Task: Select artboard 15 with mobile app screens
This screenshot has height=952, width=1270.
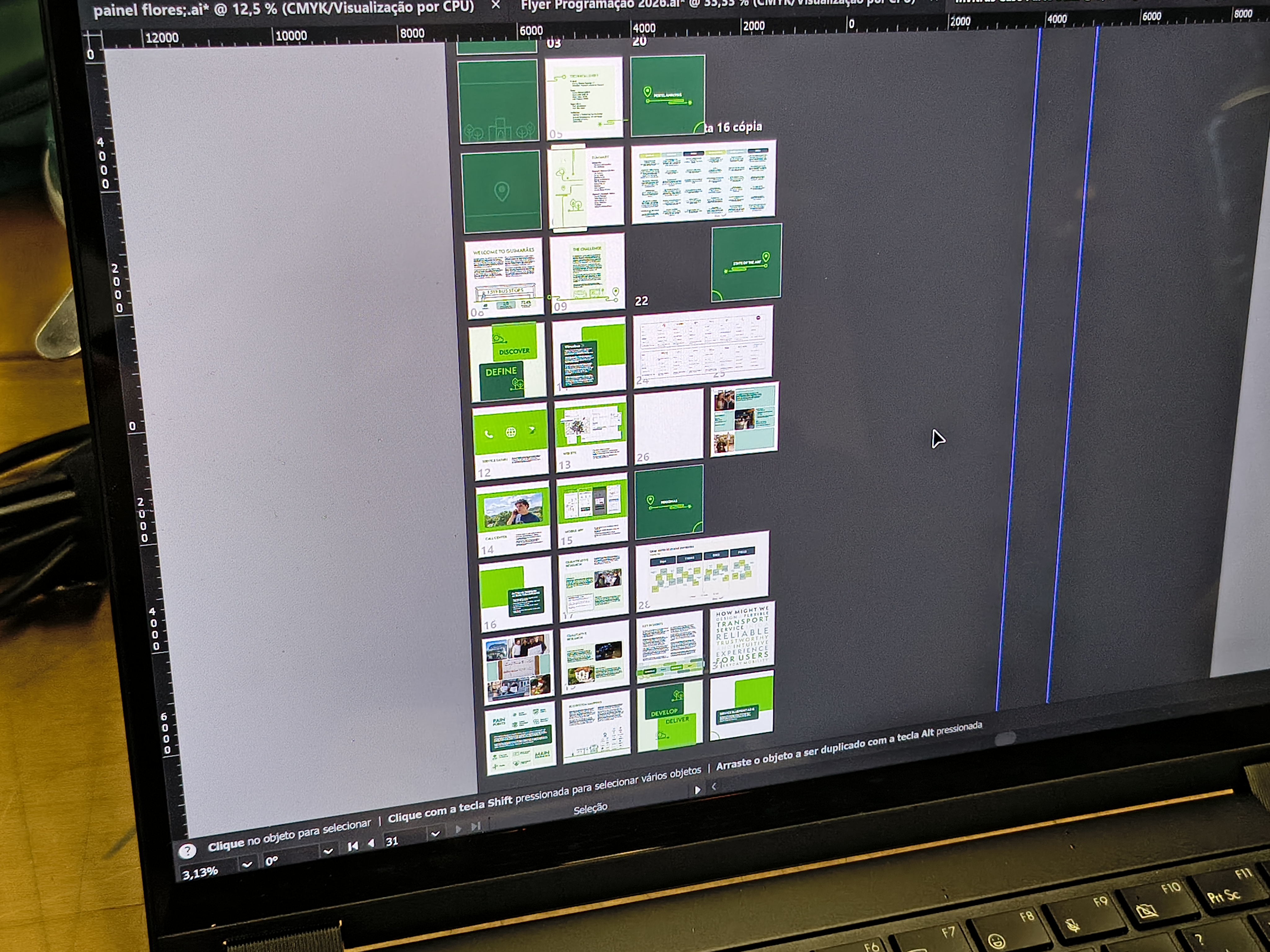Action: [x=593, y=511]
